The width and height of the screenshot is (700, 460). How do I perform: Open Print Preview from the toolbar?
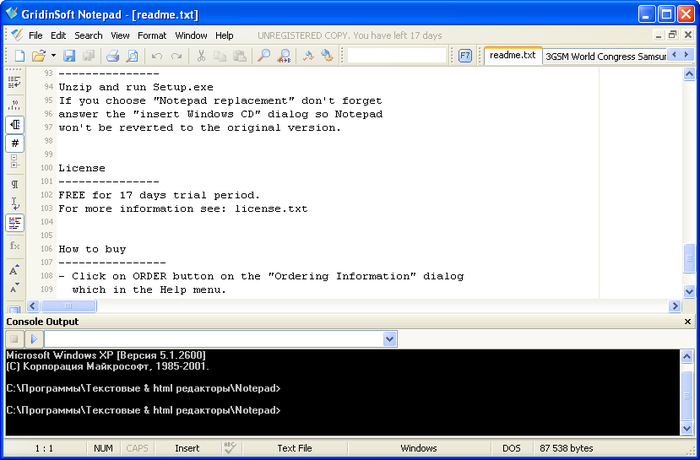coord(132,56)
